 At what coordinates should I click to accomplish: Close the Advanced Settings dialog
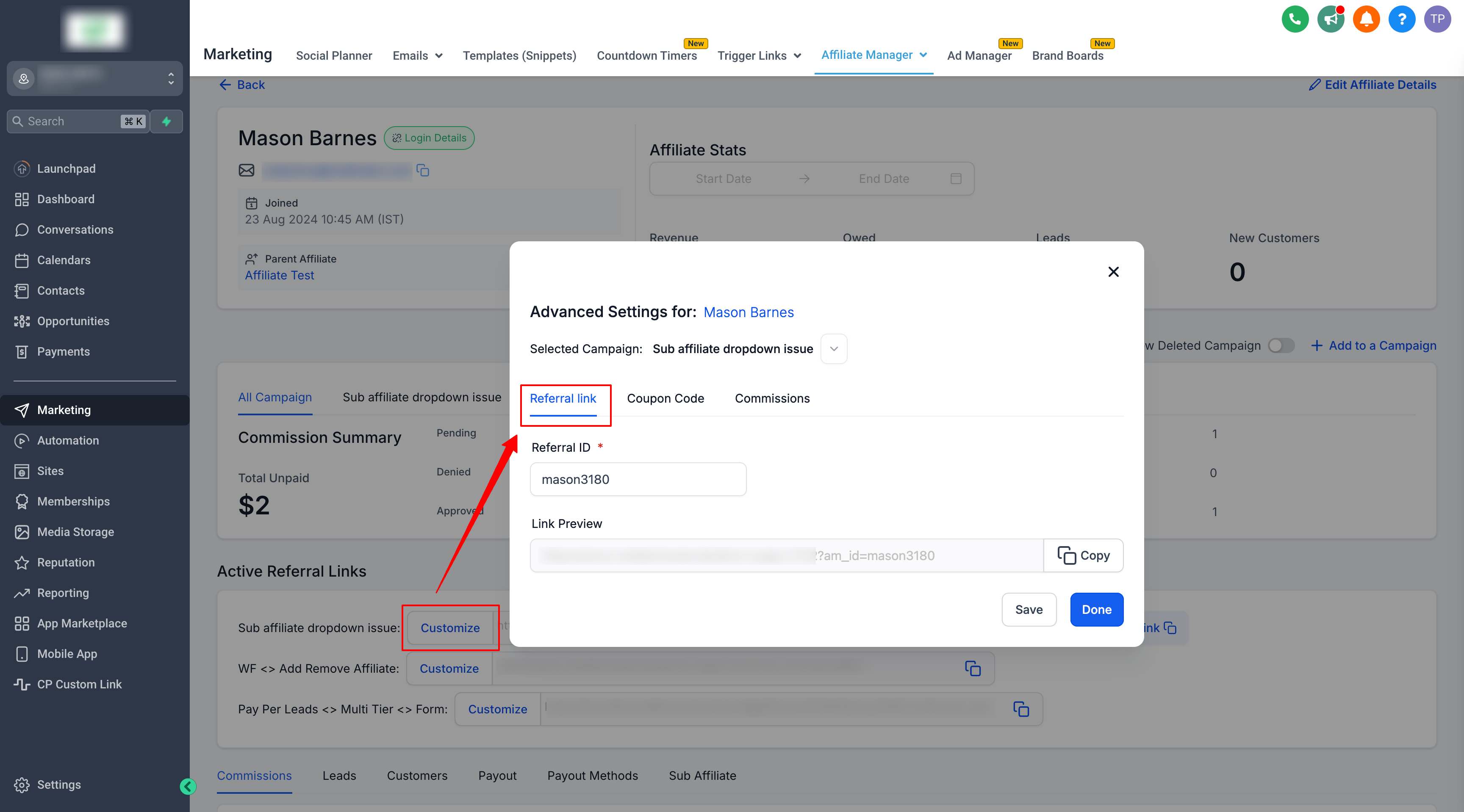(1113, 272)
